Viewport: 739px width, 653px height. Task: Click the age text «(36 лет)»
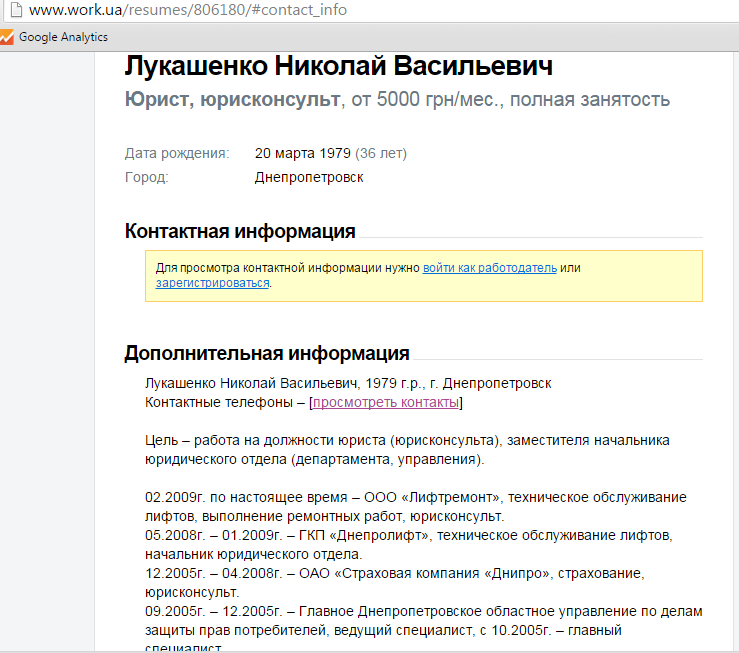(381, 153)
